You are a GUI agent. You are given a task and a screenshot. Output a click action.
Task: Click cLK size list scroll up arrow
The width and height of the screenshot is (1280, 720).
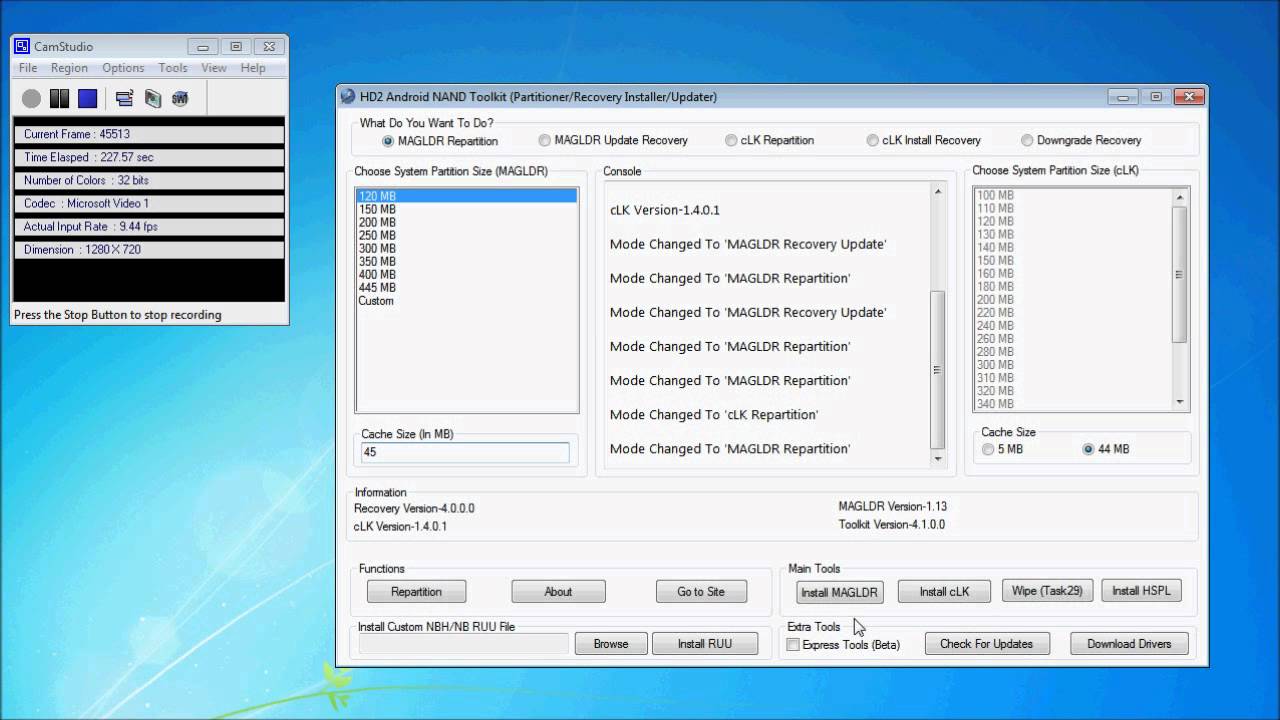tap(1180, 196)
